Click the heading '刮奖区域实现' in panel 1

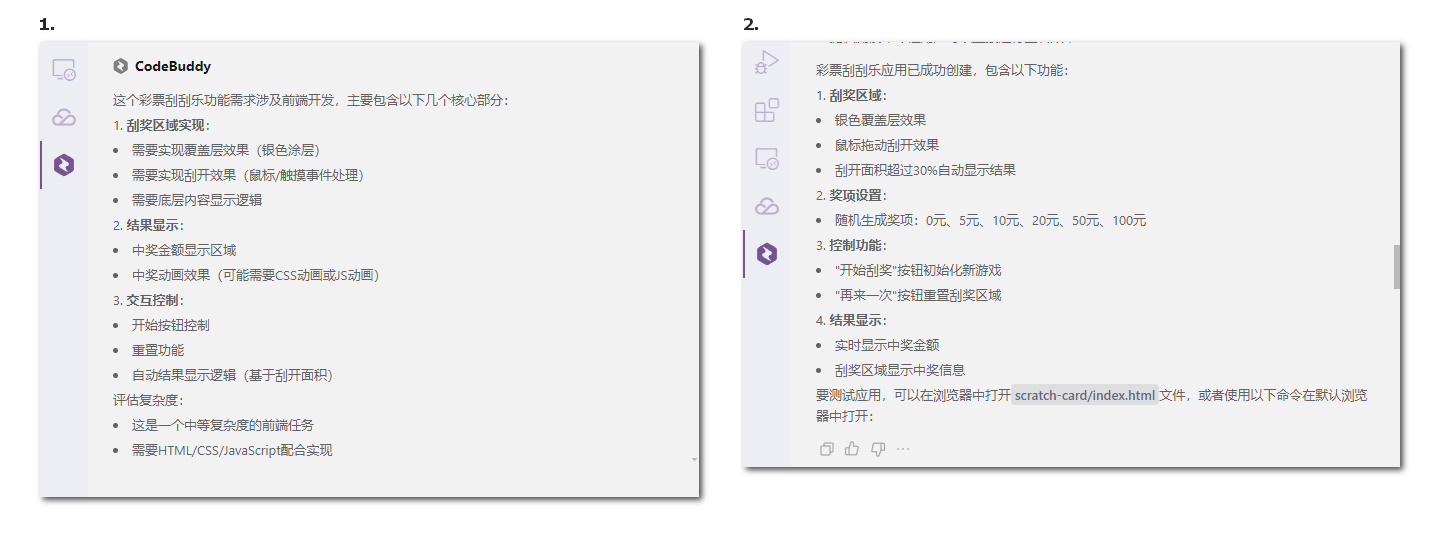tap(166, 125)
